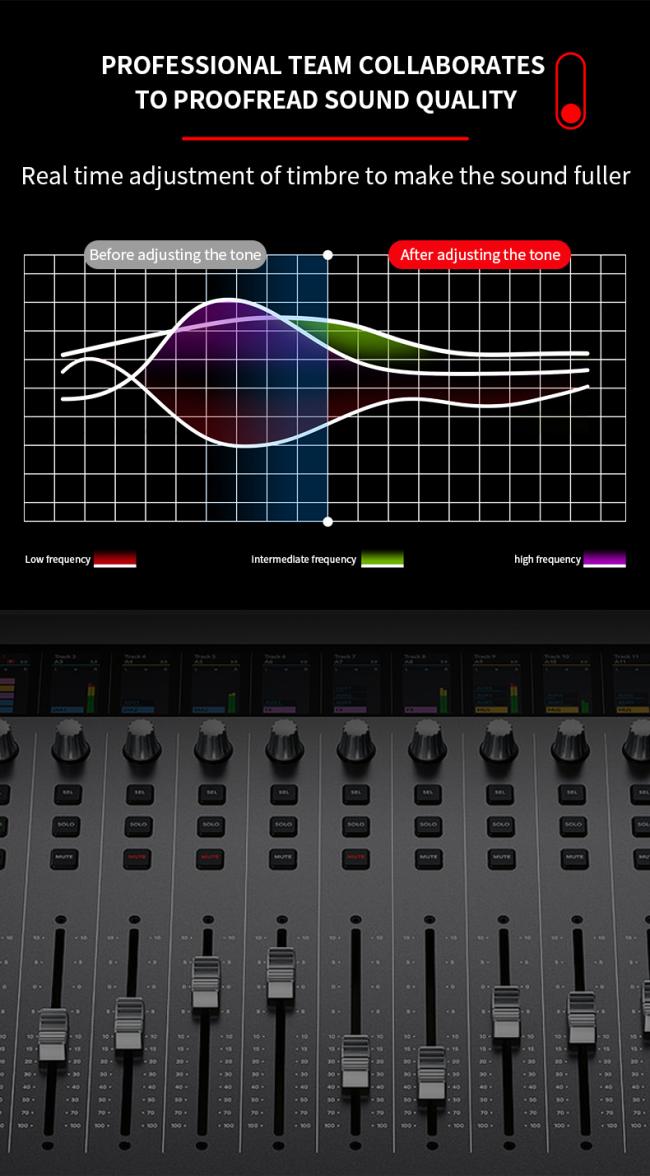650x1176 pixels.
Task: Select Track 10 with its SEL button
Action: pos(573,793)
